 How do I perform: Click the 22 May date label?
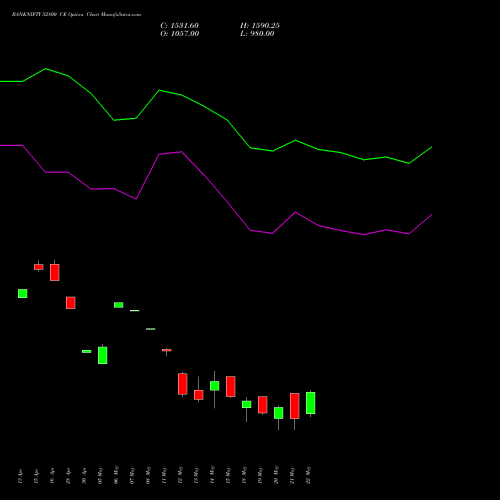[308, 475]
